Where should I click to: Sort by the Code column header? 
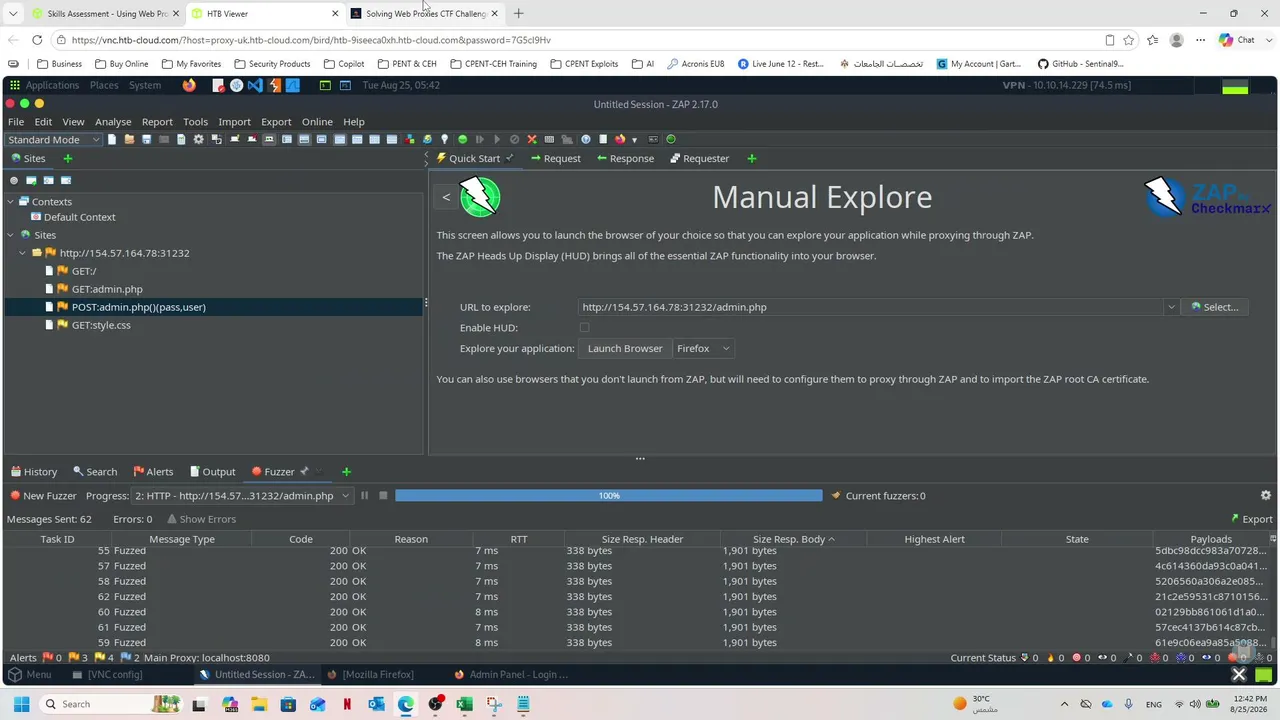[x=301, y=539]
